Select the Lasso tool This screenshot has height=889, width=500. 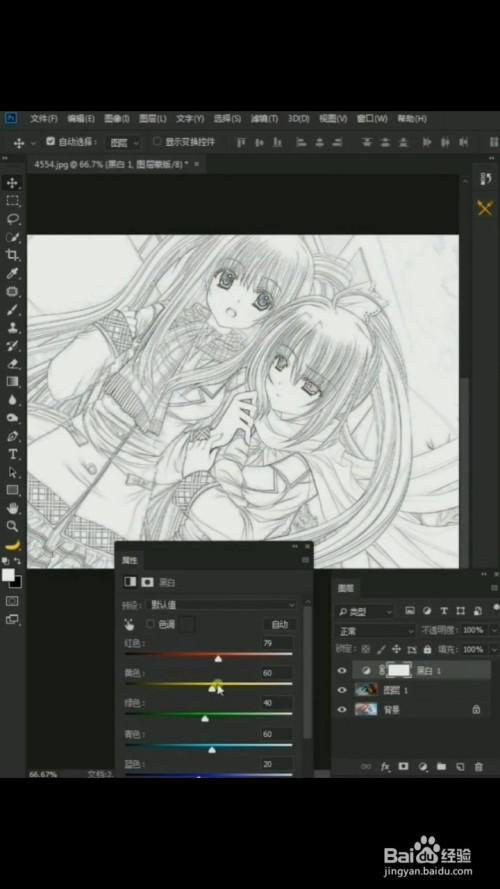coord(12,219)
